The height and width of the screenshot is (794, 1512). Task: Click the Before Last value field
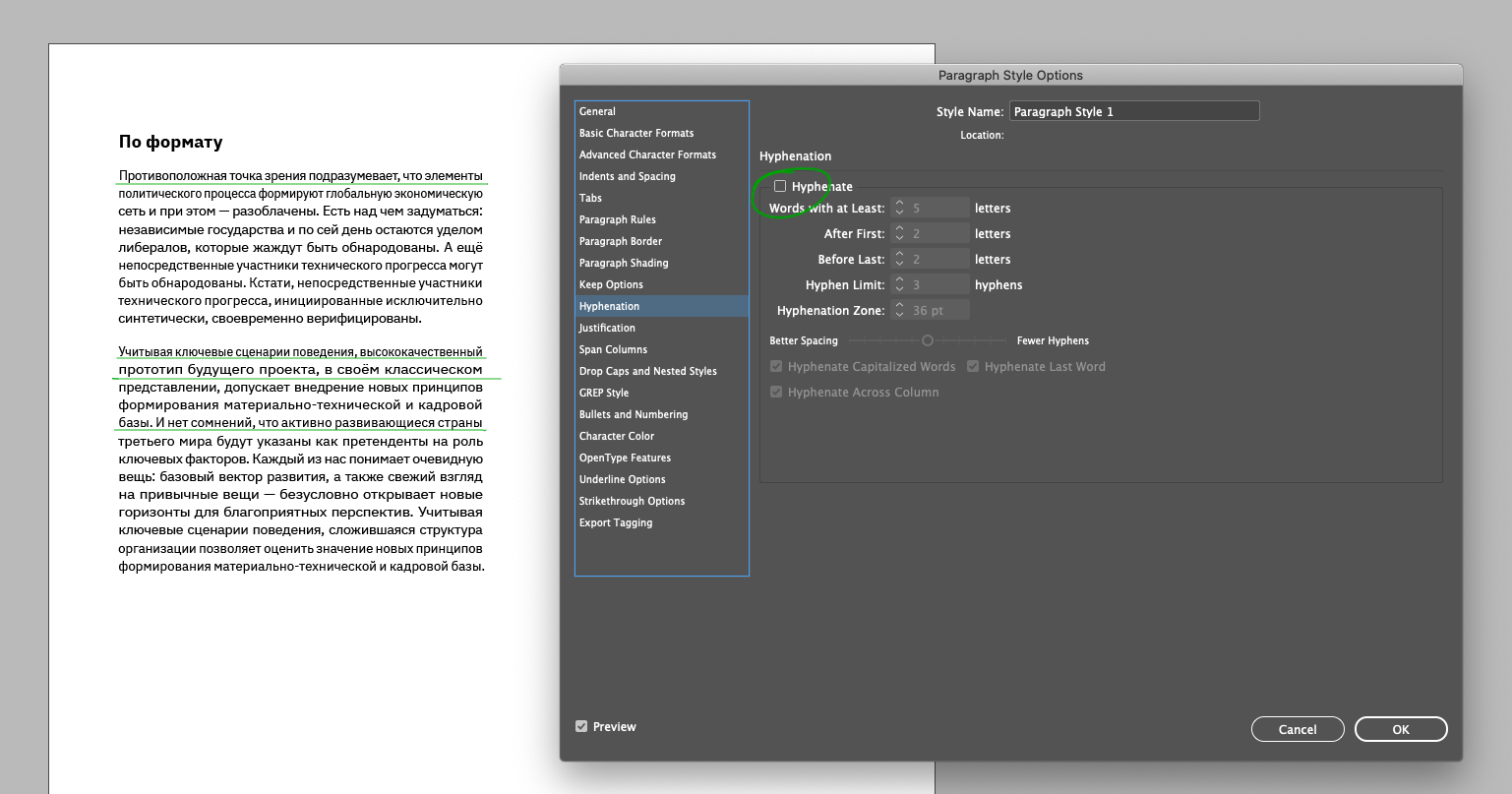[x=938, y=259]
